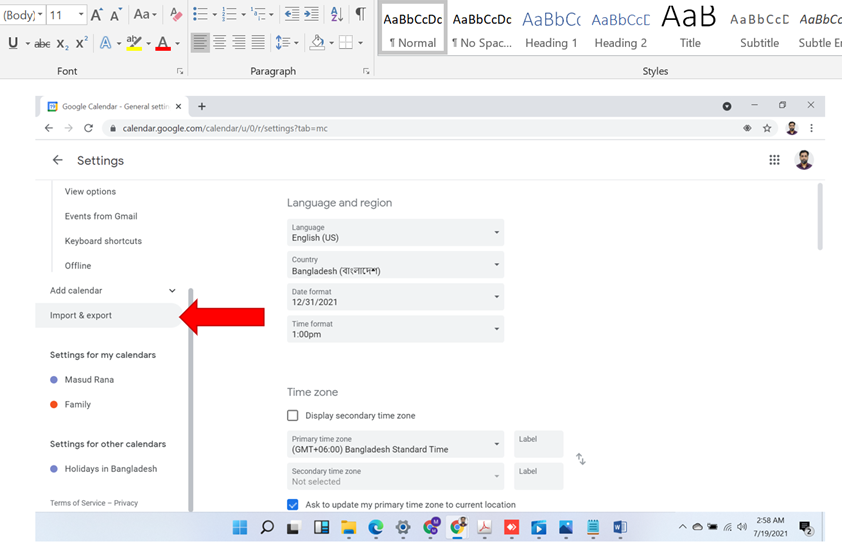Screen dimensions: 842x558
Task: Align text left in Word
Action: (x=200, y=42)
